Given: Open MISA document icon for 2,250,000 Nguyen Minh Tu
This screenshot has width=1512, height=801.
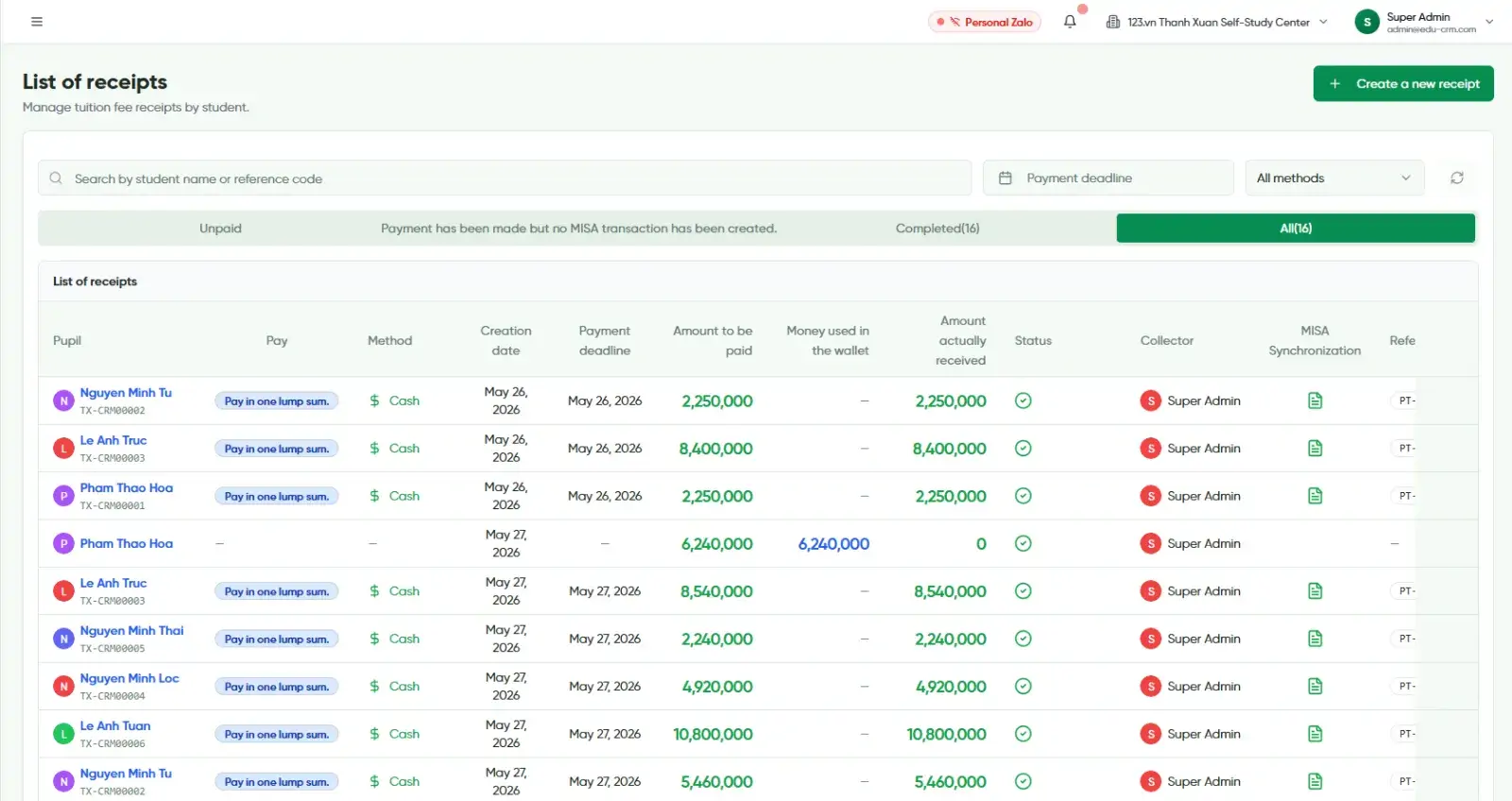Looking at the screenshot, I should (1314, 400).
